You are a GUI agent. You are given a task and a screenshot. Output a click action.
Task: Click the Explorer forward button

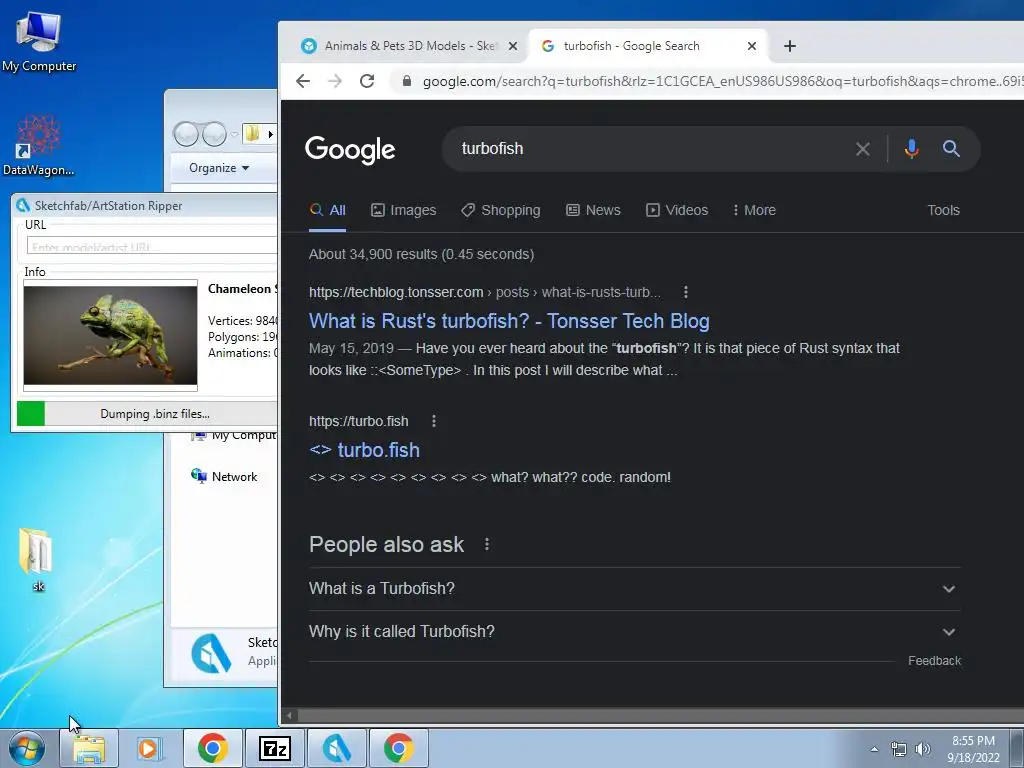(214, 134)
